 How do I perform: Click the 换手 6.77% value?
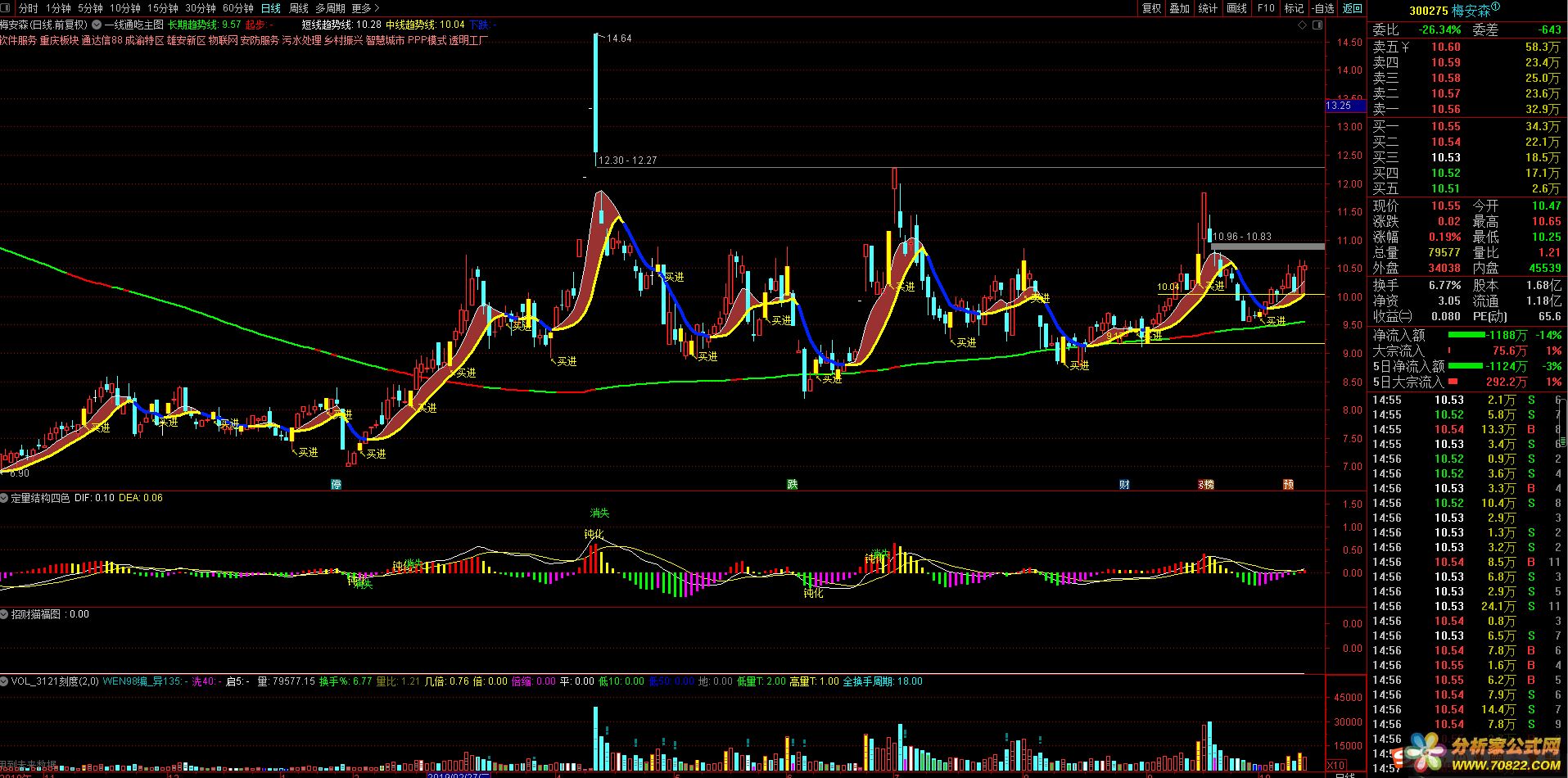[x=1445, y=285]
